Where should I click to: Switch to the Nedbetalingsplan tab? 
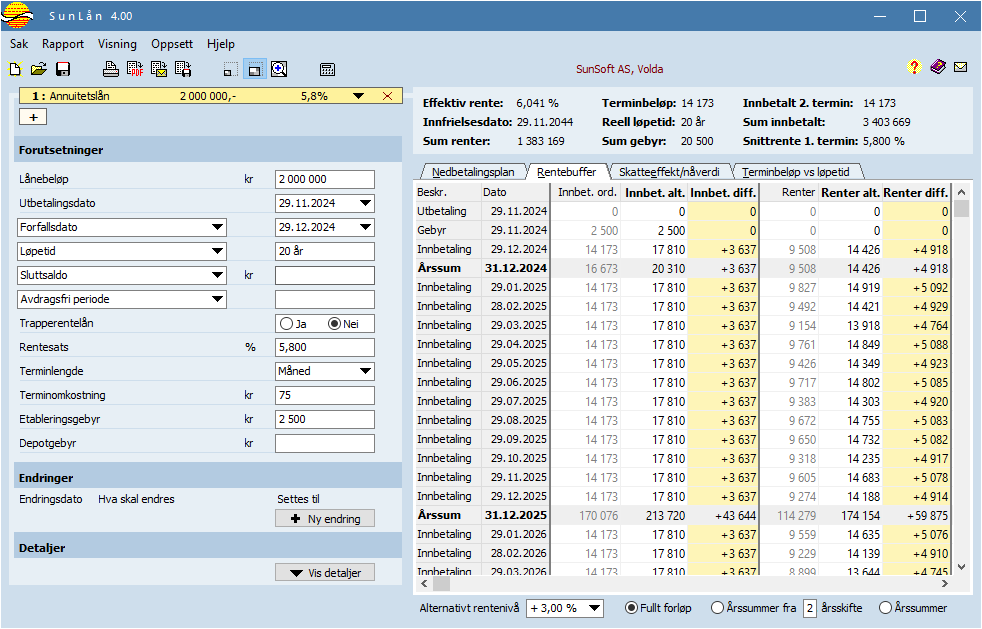(473, 171)
